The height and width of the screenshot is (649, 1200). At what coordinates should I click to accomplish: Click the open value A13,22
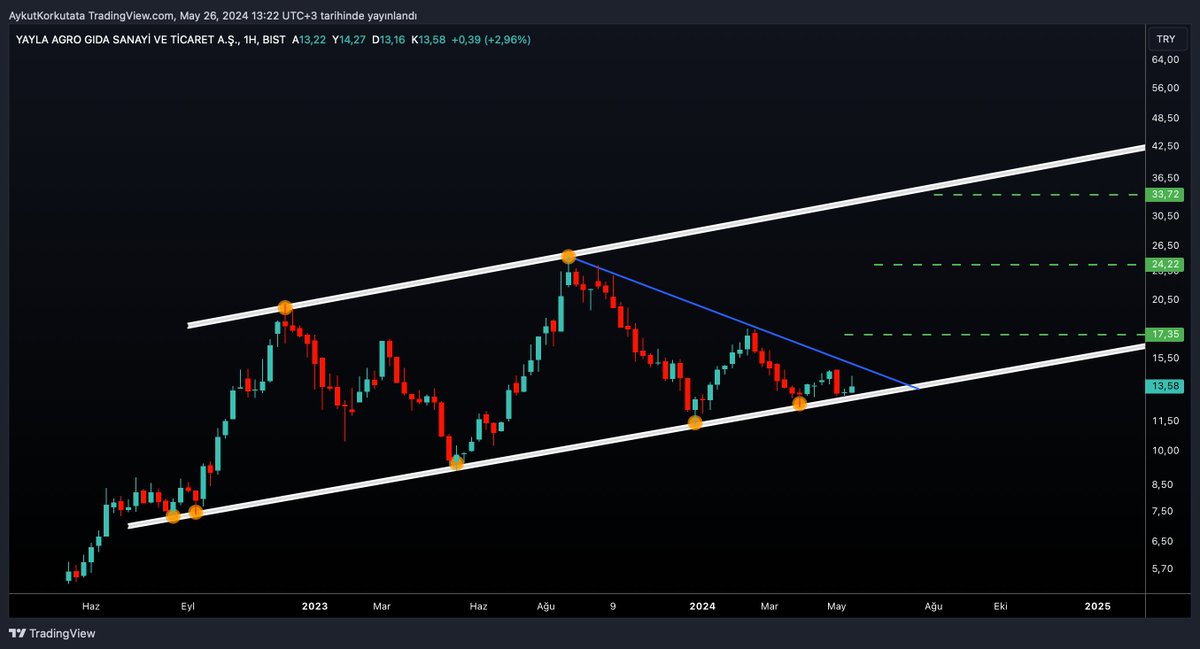[x=309, y=39]
